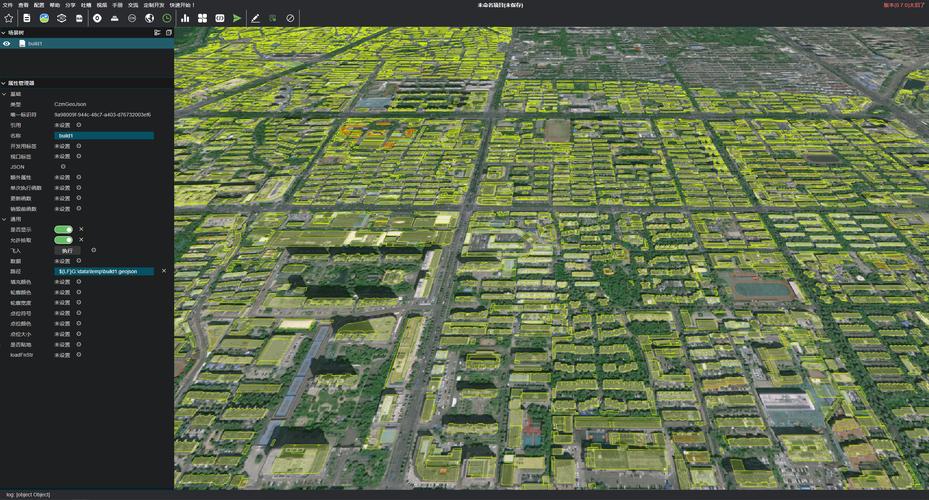Click the green paper-plane run icon

point(237,18)
